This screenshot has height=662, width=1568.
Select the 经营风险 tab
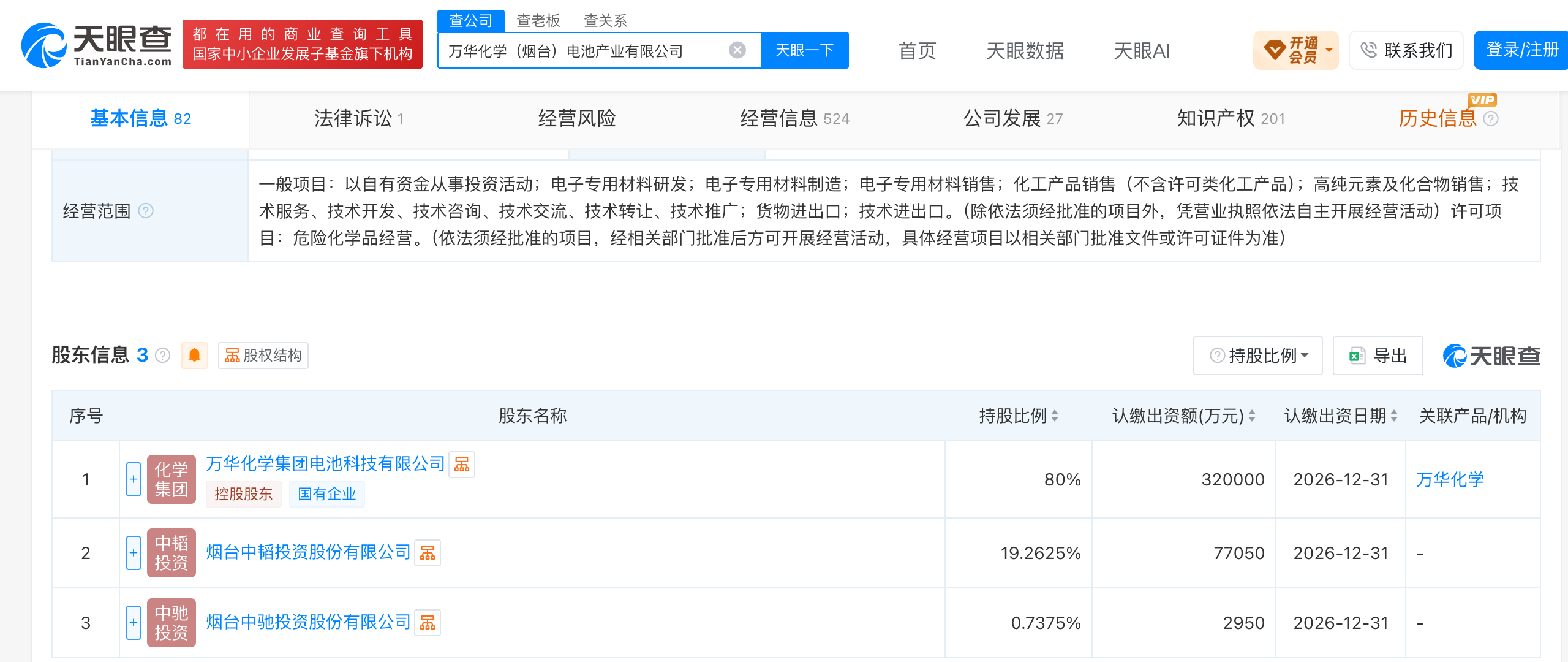[577, 119]
